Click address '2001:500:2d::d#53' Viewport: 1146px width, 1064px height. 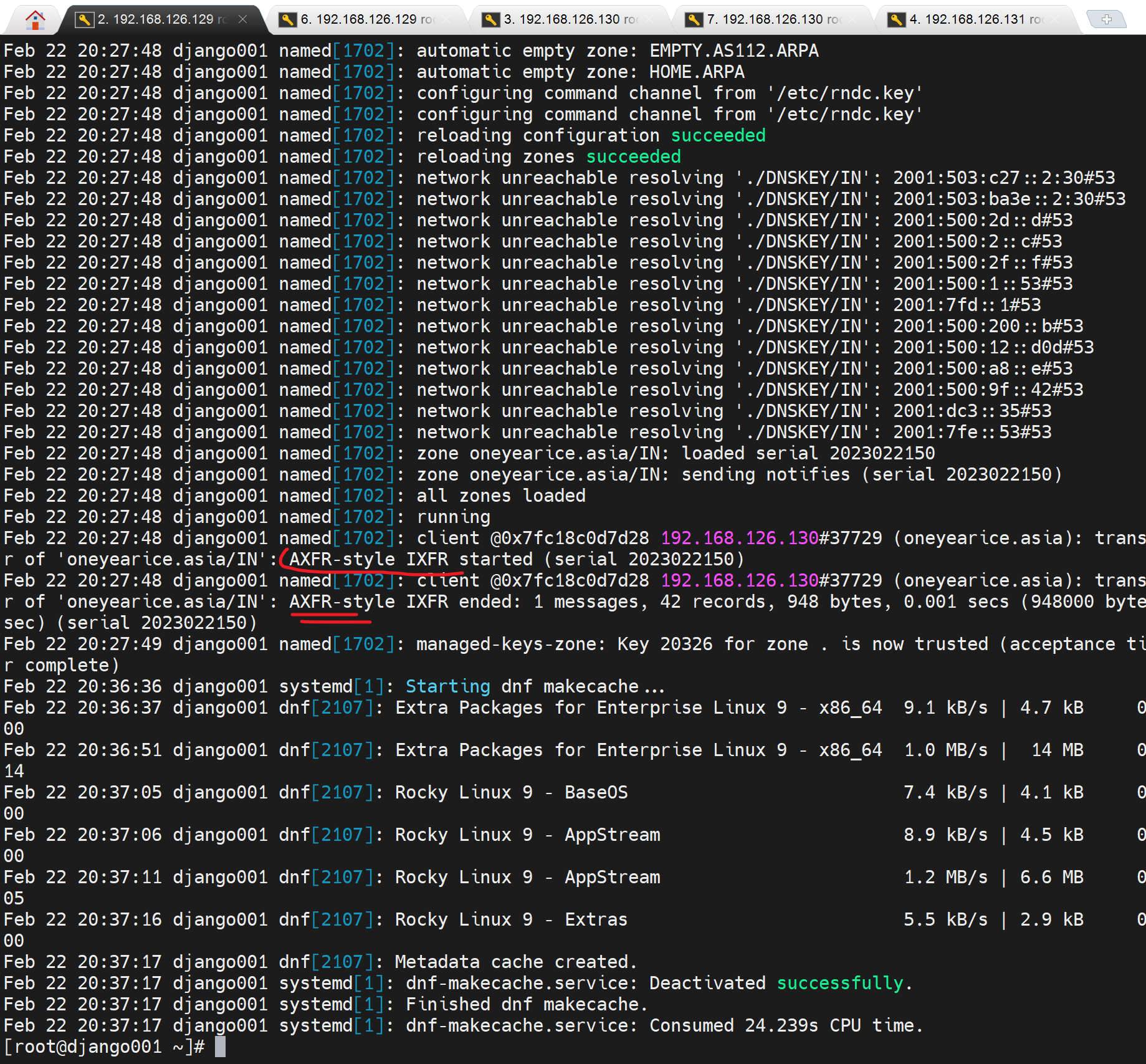click(x=983, y=221)
